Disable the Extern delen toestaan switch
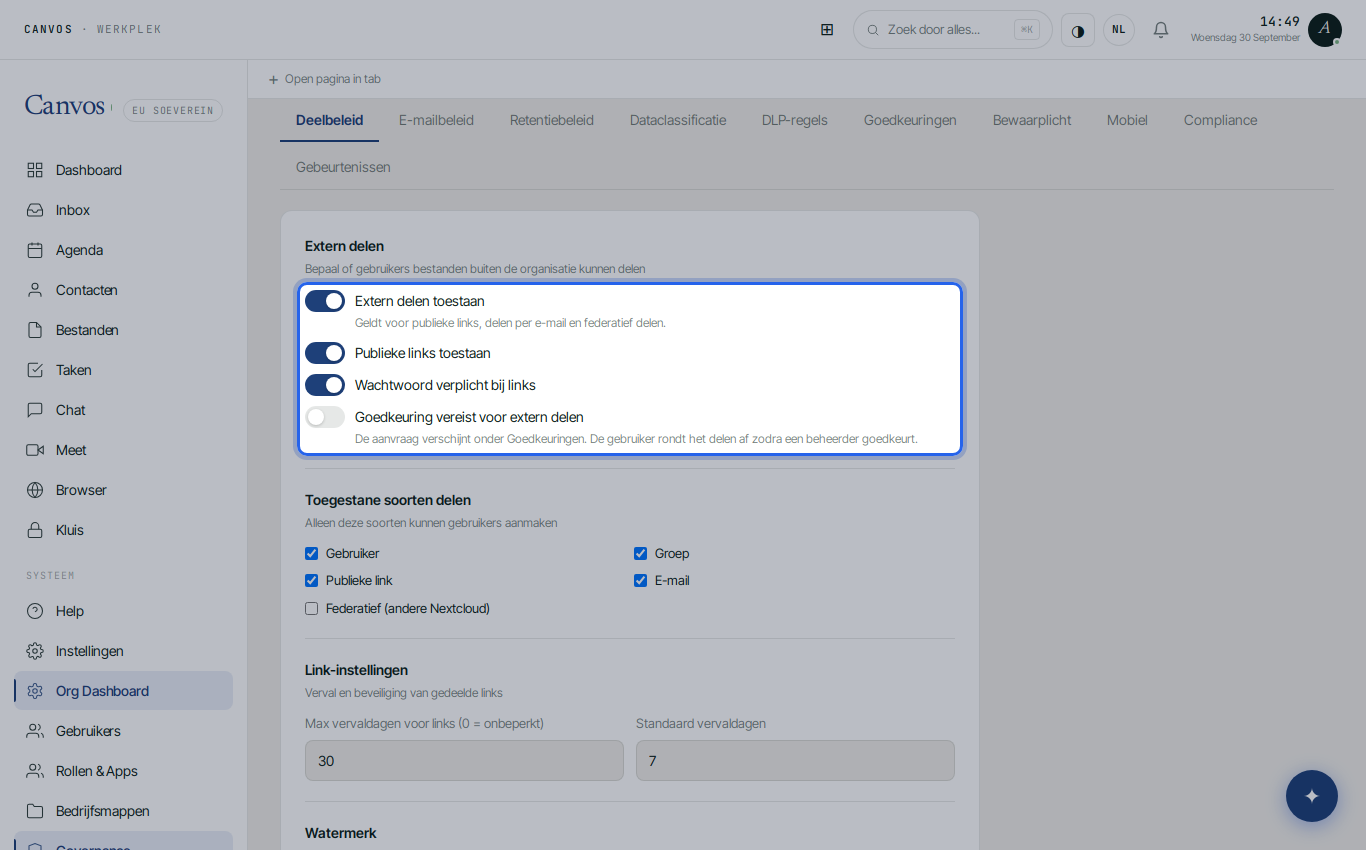 (325, 301)
